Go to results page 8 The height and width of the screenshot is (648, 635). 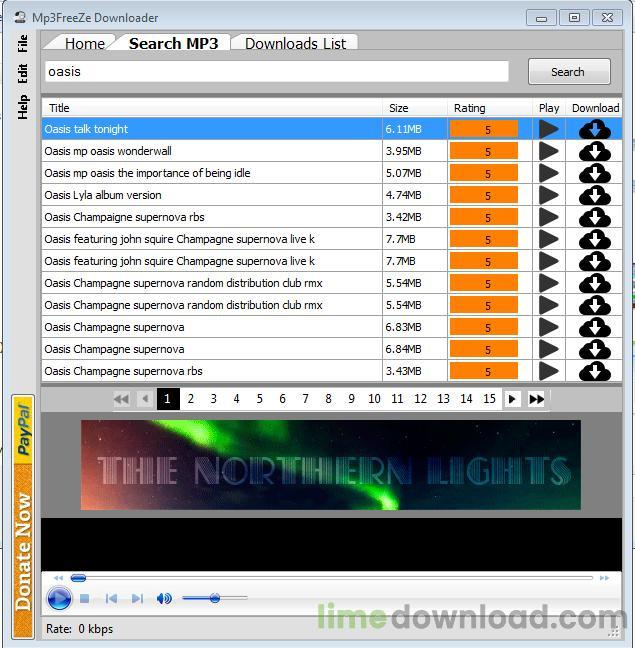pos(328,399)
